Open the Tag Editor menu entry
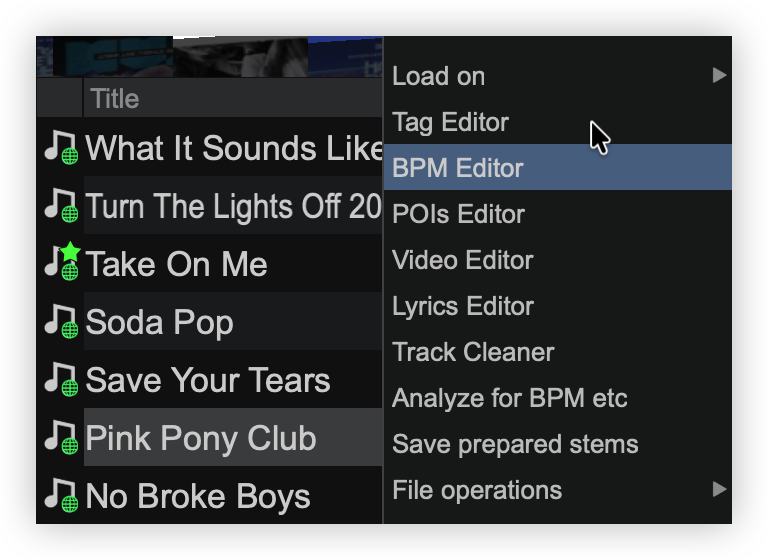Image resolution: width=768 pixels, height=560 pixels. 450,122
